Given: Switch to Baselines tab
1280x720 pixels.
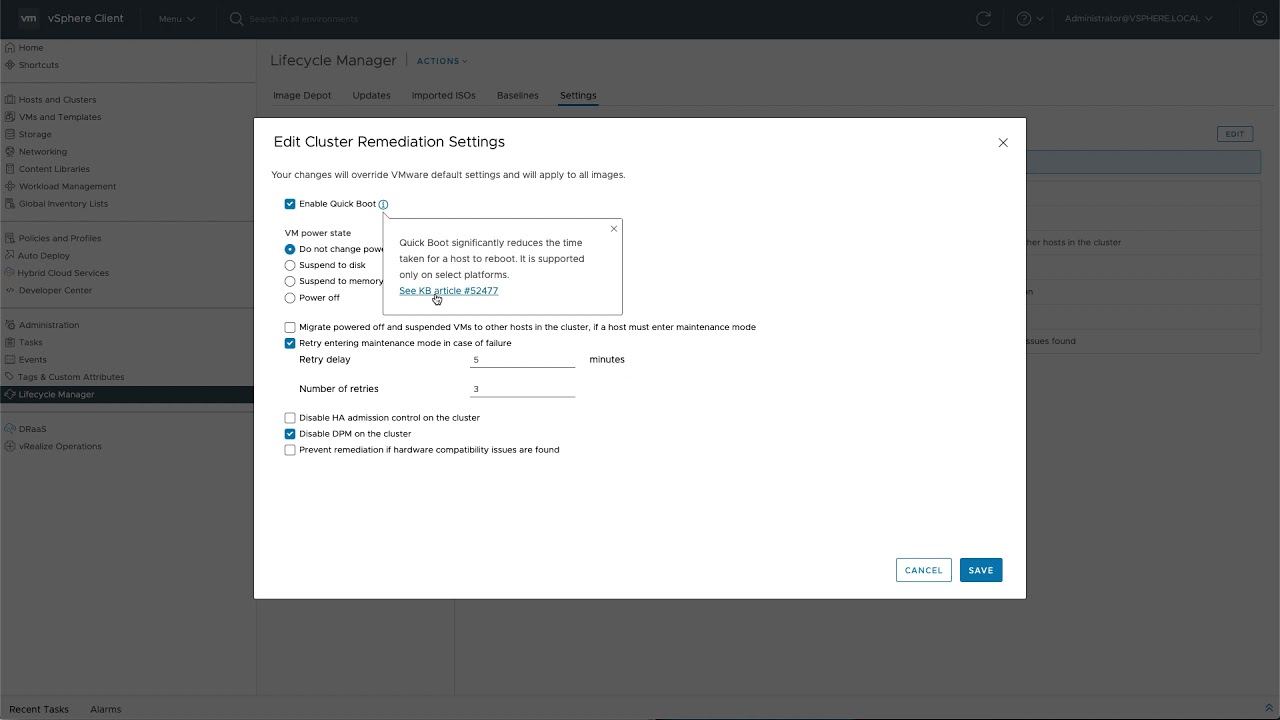Looking at the screenshot, I should tap(517, 96).
